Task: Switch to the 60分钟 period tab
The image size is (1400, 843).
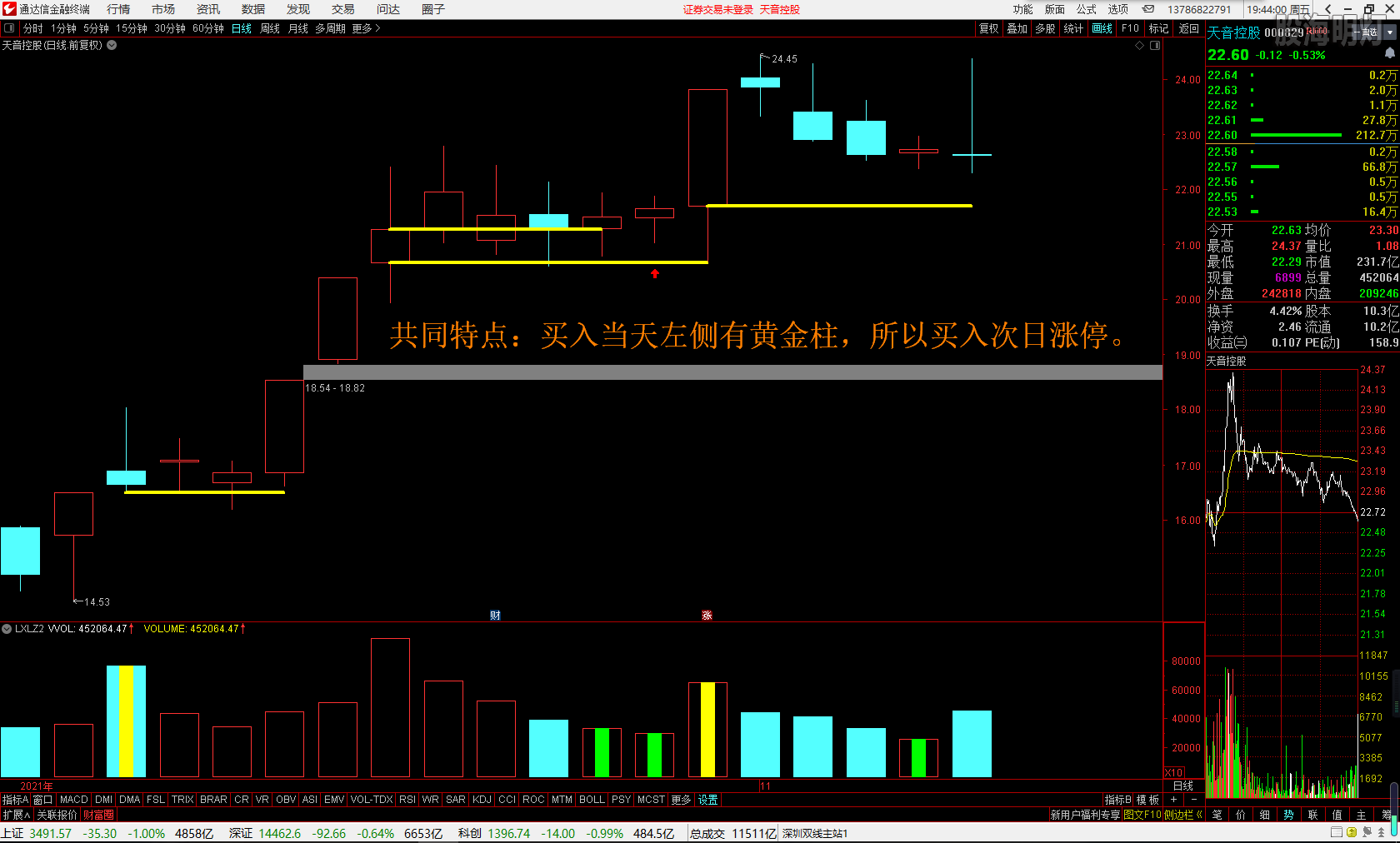Action: click(208, 28)
